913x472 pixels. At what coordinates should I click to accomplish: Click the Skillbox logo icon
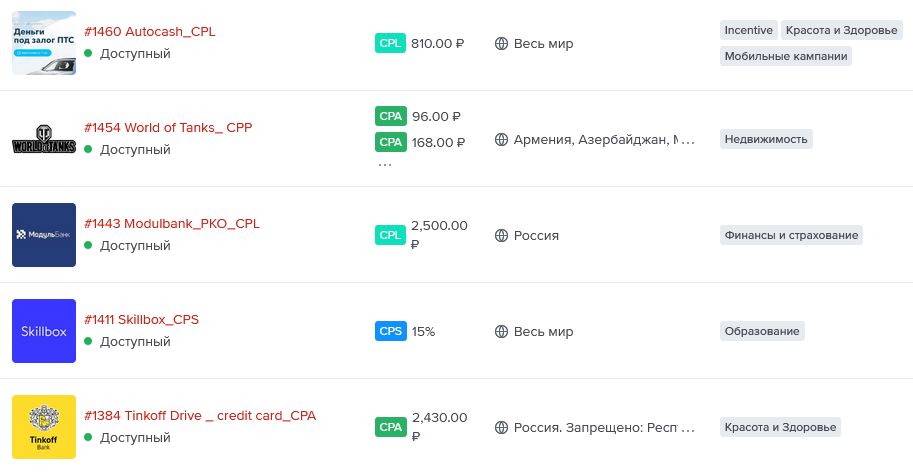[44, 331]
